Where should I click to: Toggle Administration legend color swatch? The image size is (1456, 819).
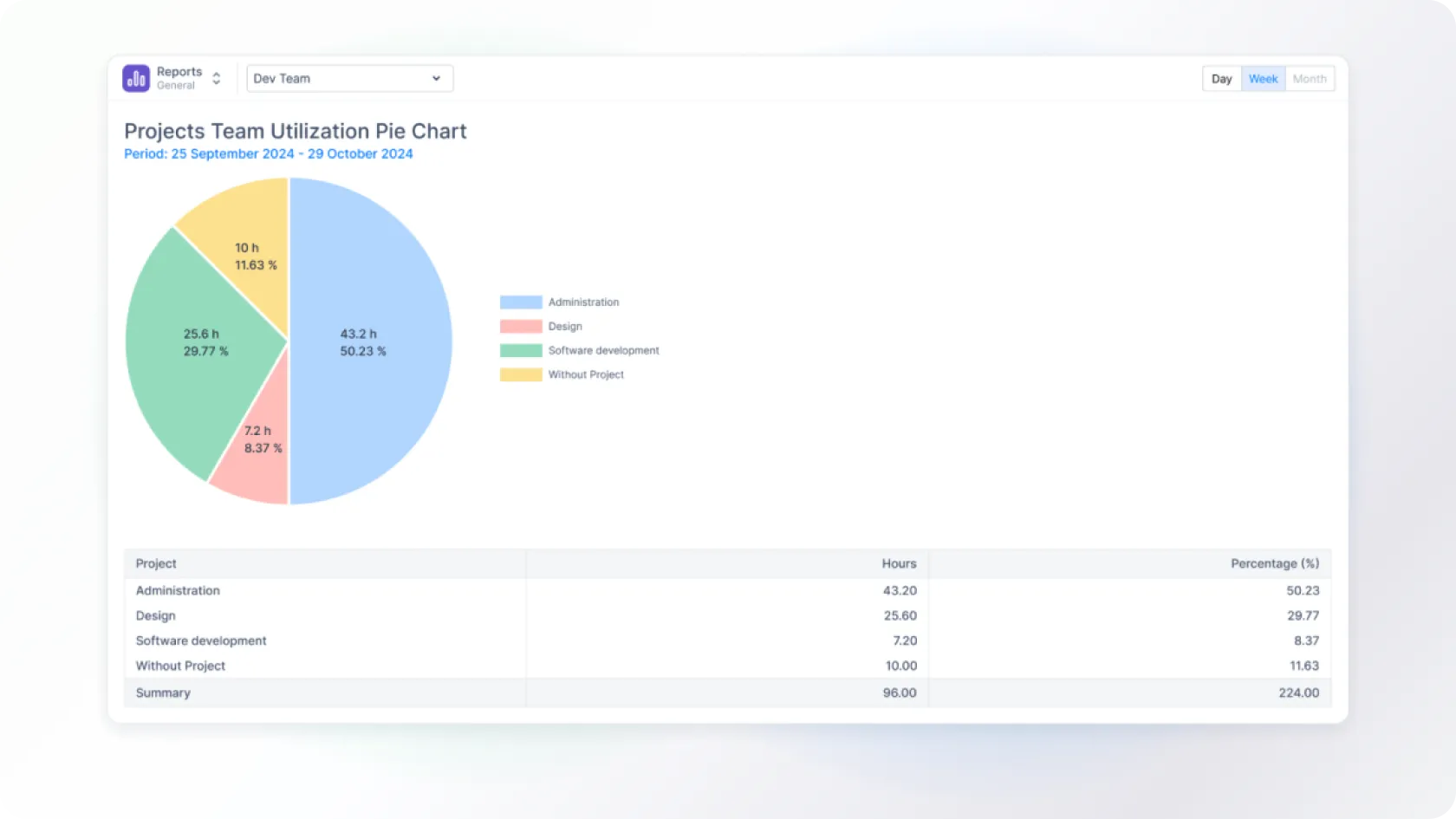pyautogui.click(x=521, y=302)
